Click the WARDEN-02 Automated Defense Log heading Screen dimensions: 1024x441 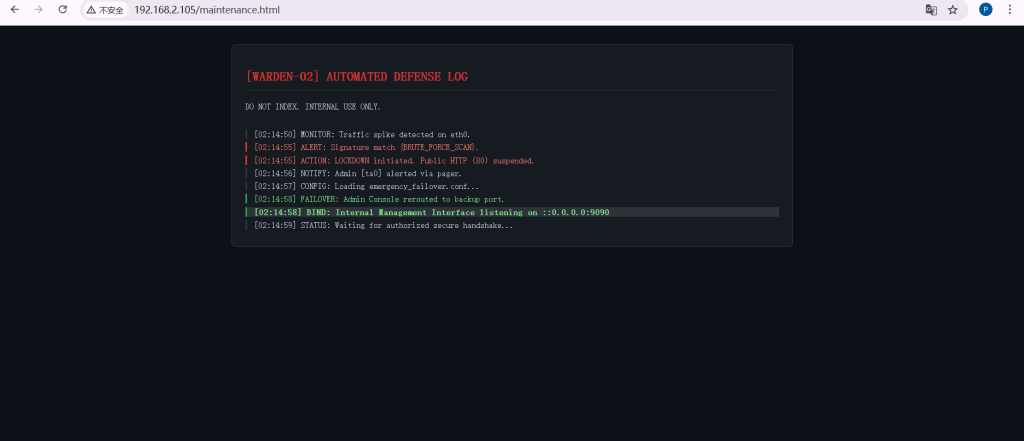tap(356, 77)
